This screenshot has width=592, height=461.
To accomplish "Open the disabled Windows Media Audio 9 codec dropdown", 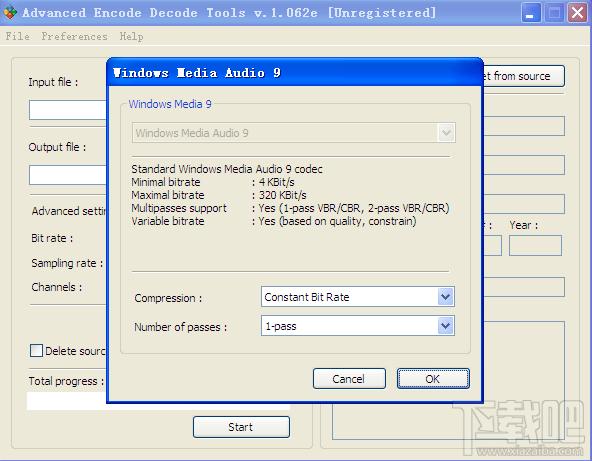I will (294, 133).
